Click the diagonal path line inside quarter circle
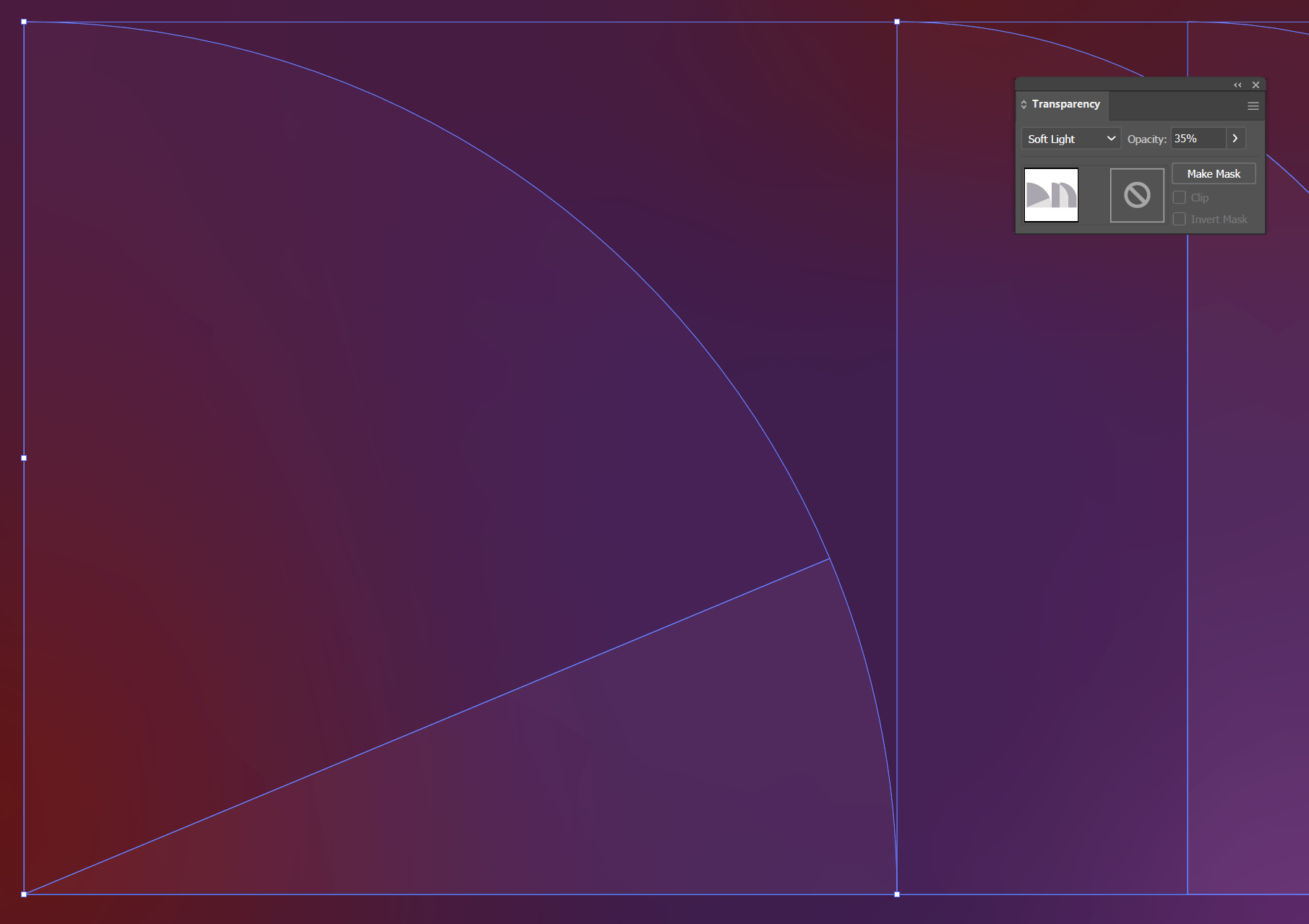Image resolution: width=1309 pixels, height=924 pixels. pos(426,727)
